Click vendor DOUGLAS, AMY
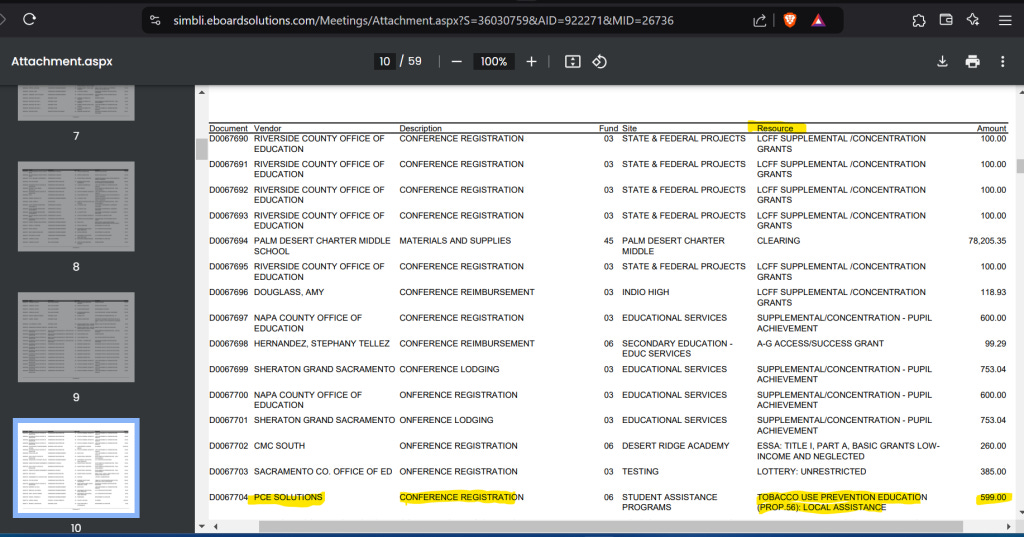Viewport: 1024px width, 537px height. pyautogui.click(x=289, y=292)
